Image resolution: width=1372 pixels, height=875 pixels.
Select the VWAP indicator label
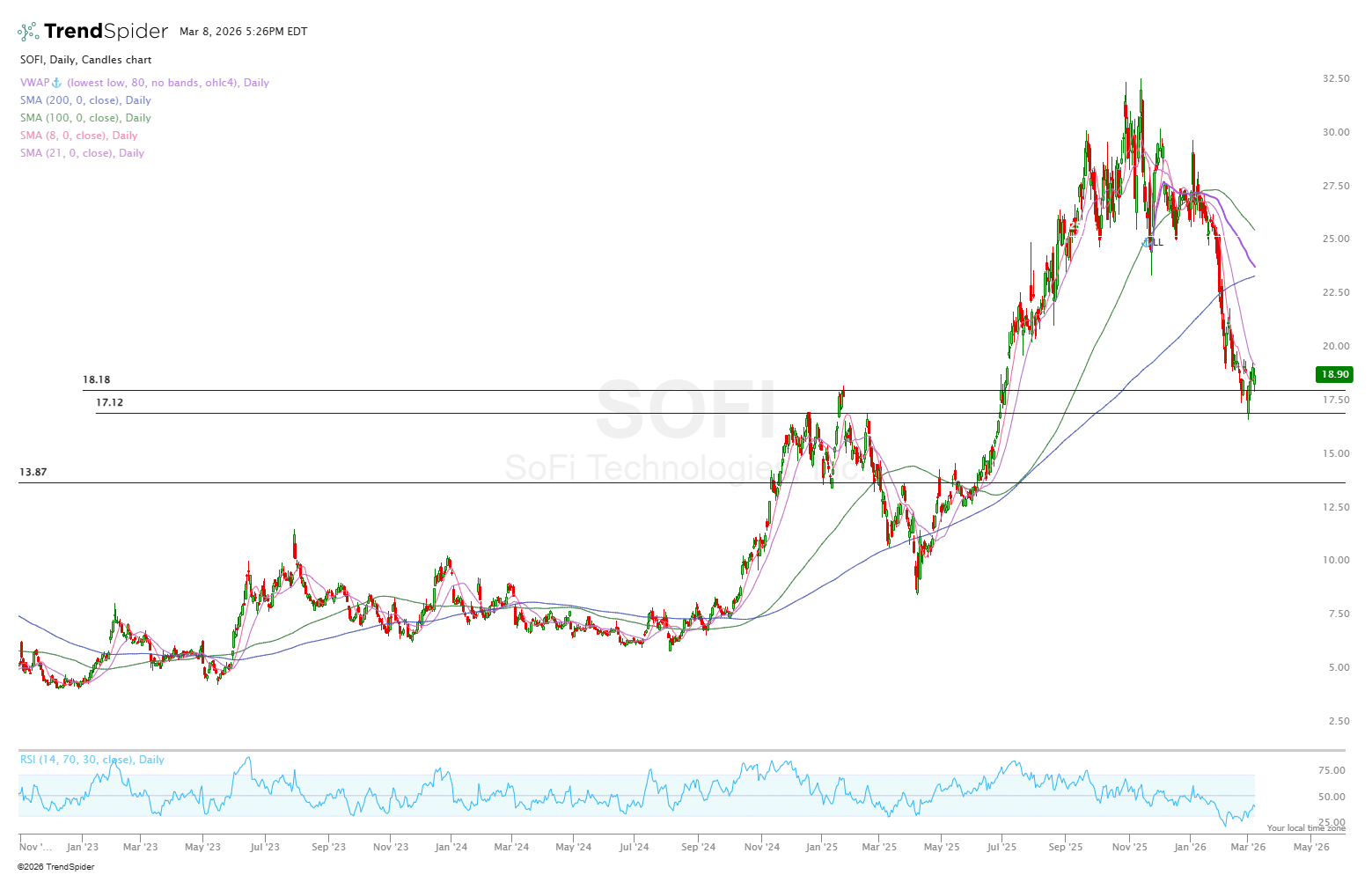coord(144,83)
